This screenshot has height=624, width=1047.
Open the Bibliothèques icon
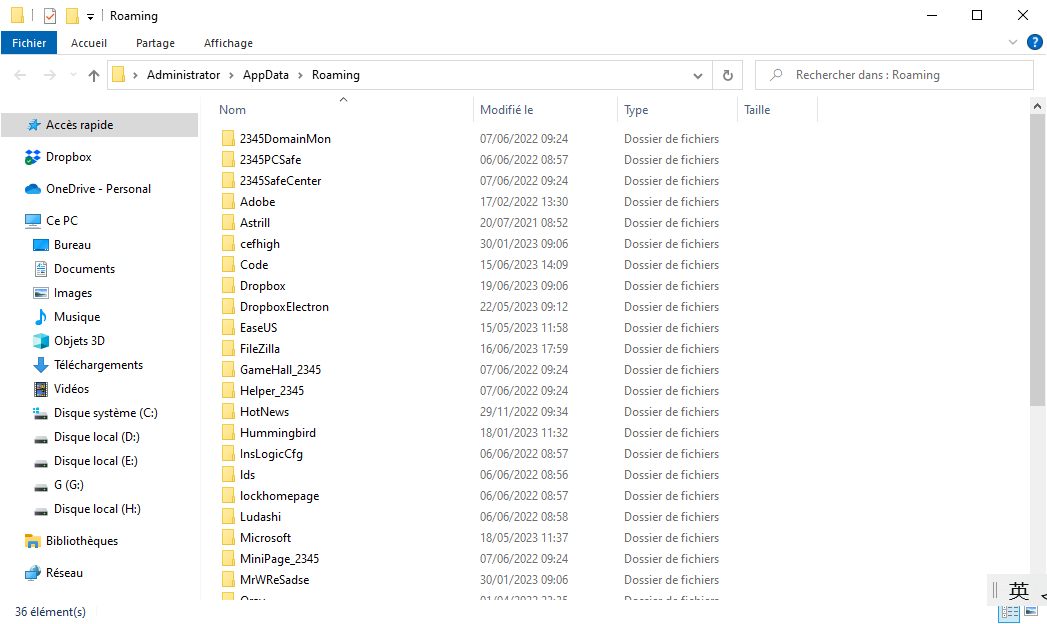coord(33,541)
